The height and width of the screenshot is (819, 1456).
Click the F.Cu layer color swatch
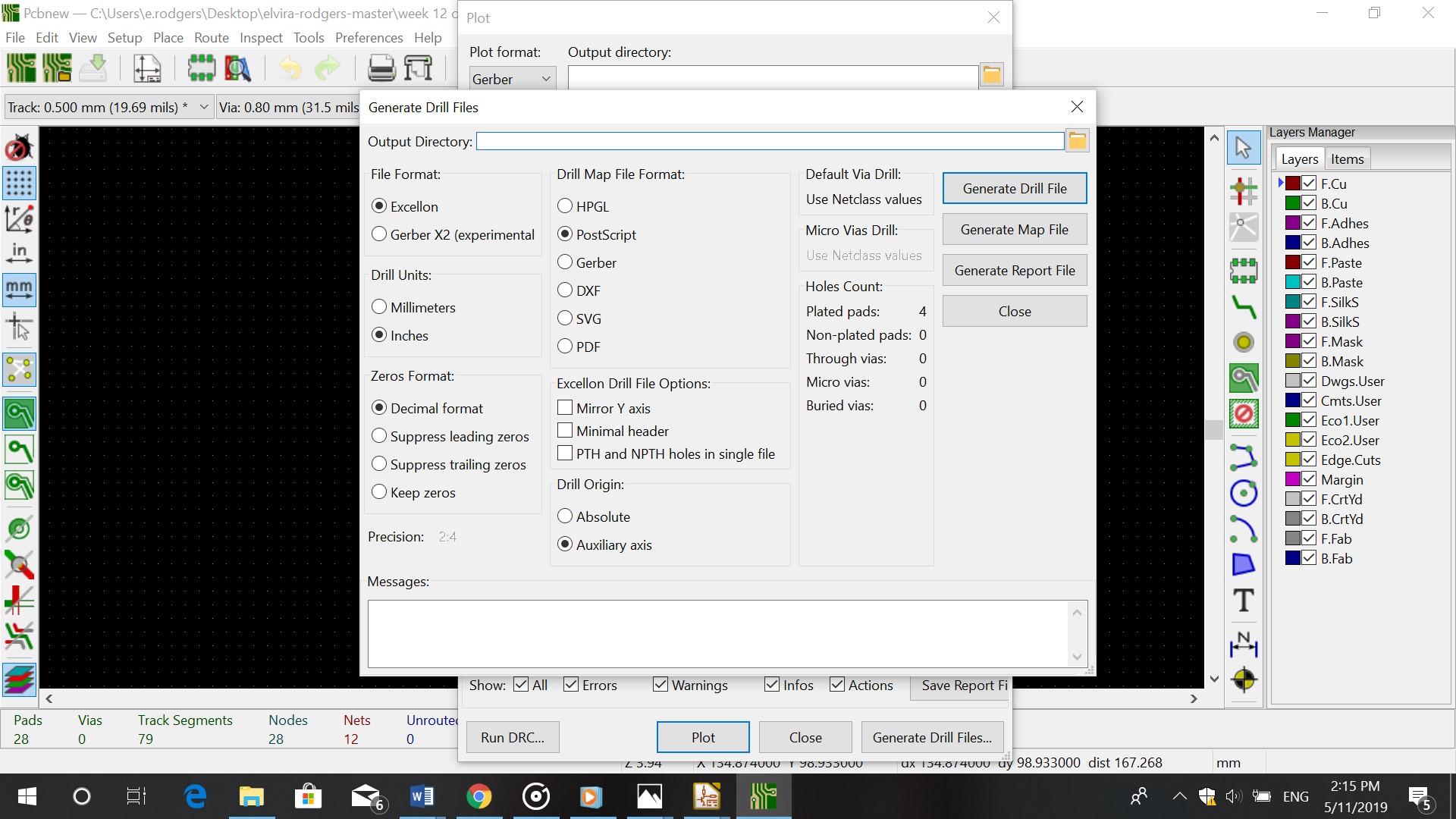pos(1293,184)
